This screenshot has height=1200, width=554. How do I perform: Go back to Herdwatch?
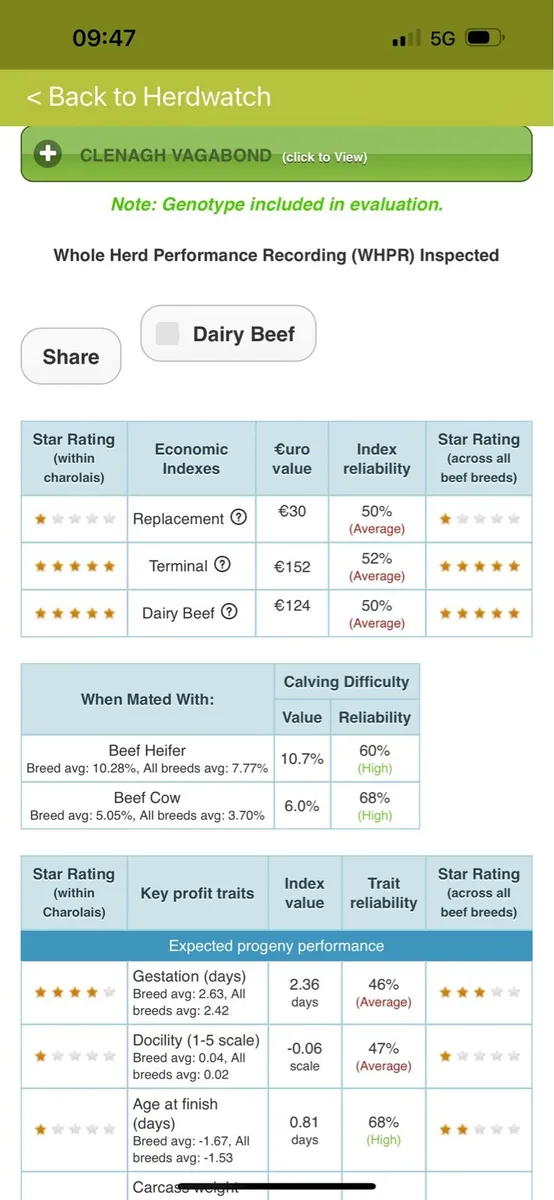pos(148,97)
